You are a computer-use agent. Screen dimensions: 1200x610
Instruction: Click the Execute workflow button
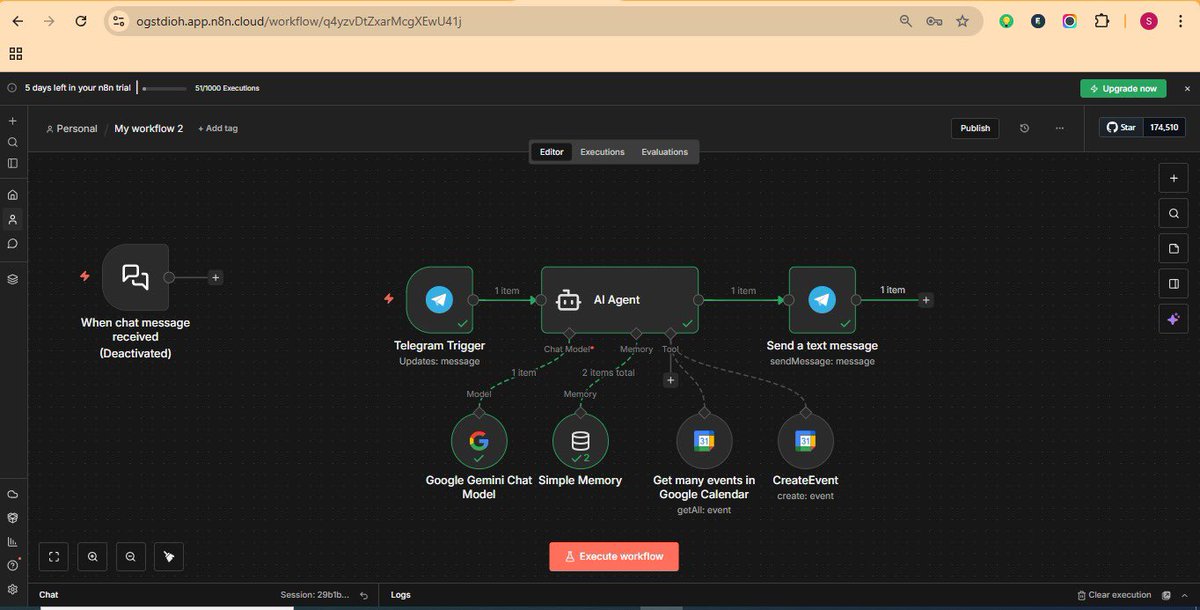pos(614,556)
